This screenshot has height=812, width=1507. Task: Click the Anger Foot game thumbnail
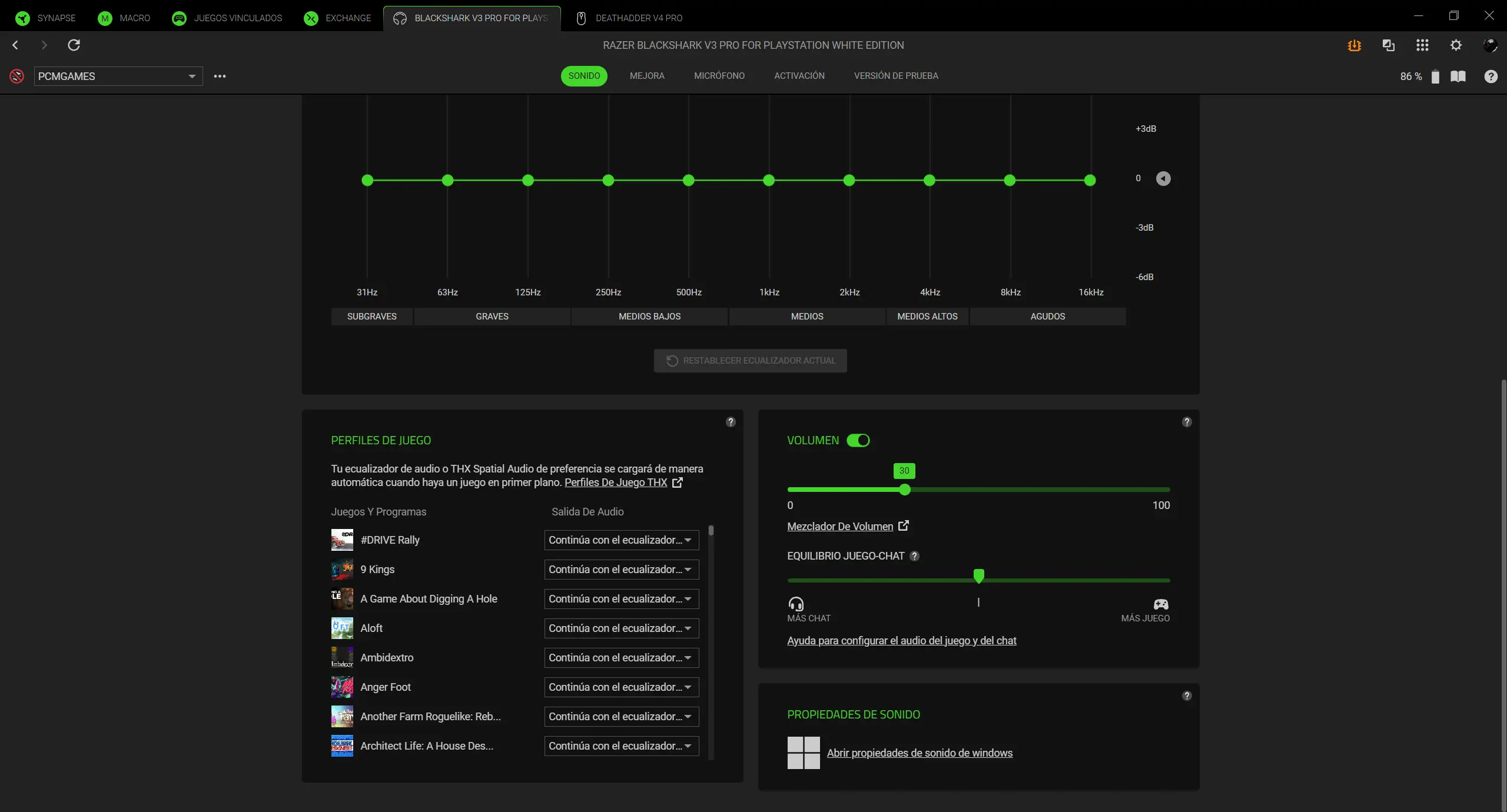[x=342, y=687]
